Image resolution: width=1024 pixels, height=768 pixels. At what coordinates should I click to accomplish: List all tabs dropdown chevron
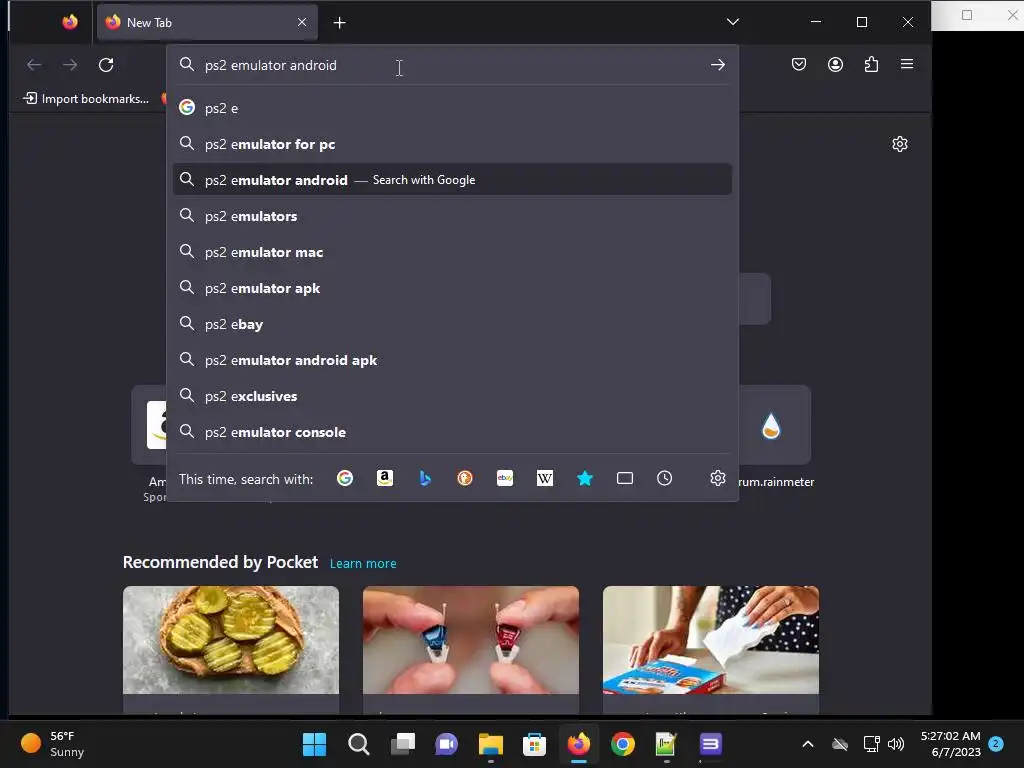733,22
